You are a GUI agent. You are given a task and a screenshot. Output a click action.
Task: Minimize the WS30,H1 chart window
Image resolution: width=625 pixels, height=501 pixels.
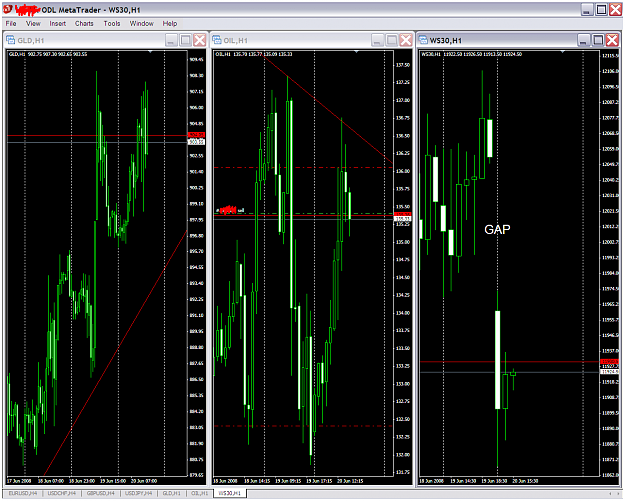[x=584, y=40]
